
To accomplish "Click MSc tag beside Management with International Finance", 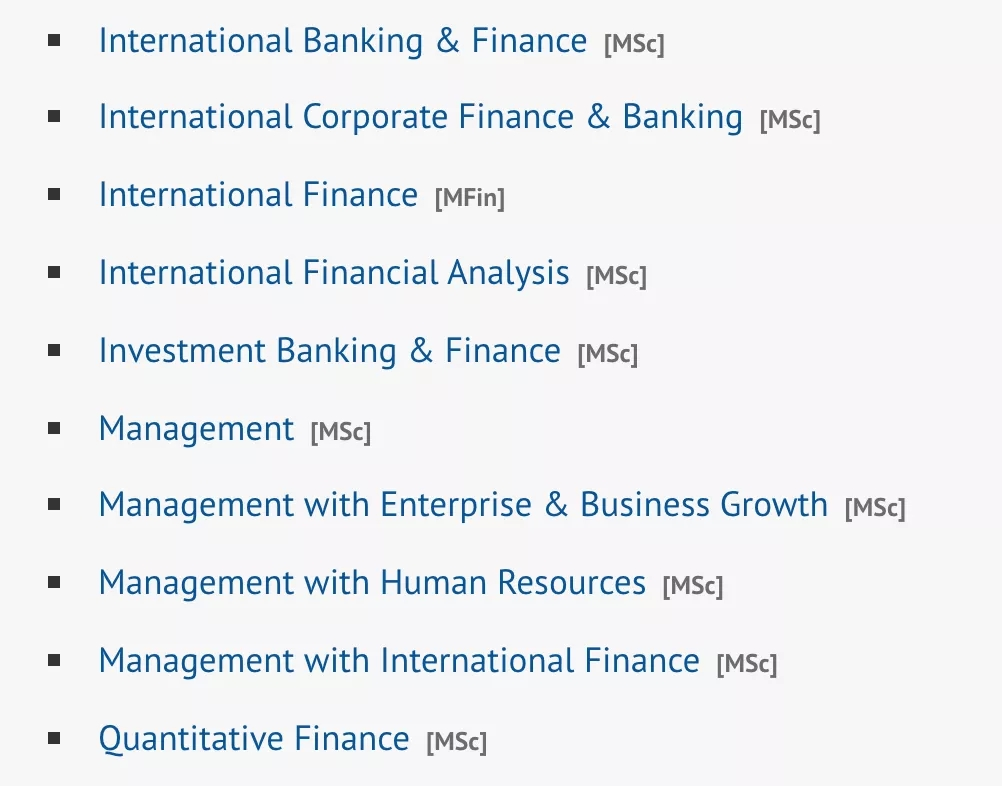I will pos(746,664).
